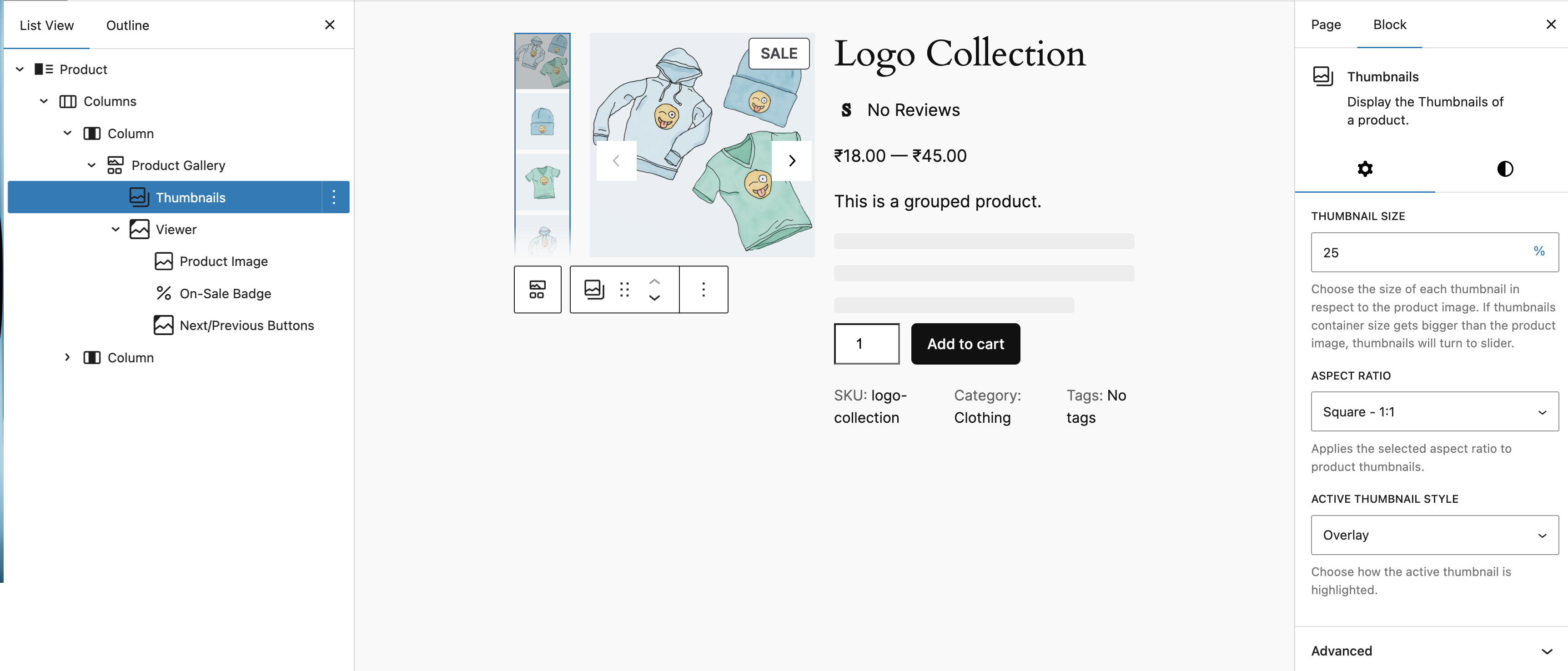Collapse the Viewer block in List View
Viewport: 1568px width, 671px height.
[x=116, y=229]
